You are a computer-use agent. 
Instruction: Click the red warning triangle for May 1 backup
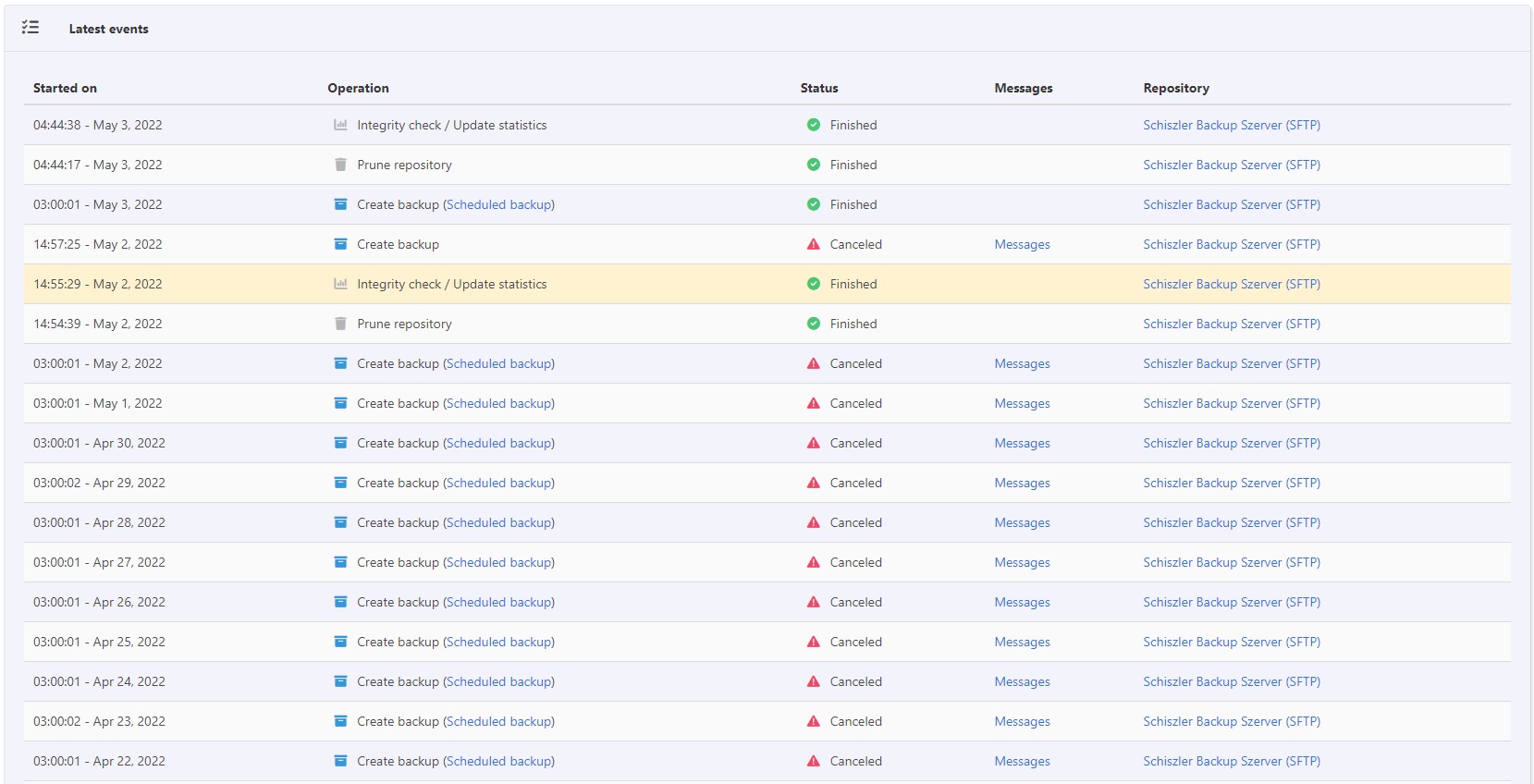[x=813, y=403]
